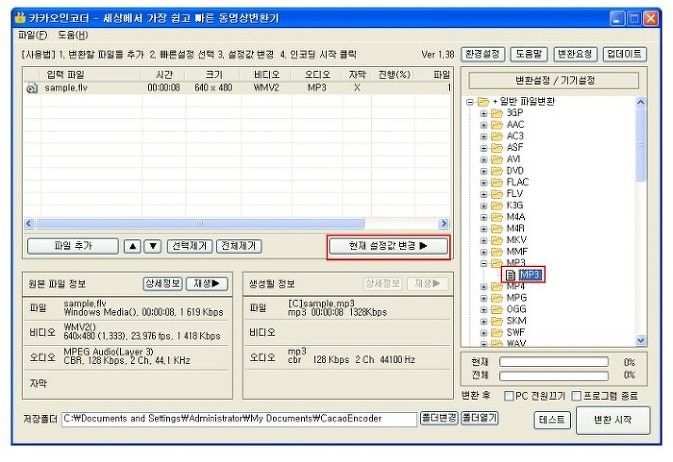Click the KakaoEncoder title bar app icon
The height and width of the screenshot is (462, 673).
(20, 18)
